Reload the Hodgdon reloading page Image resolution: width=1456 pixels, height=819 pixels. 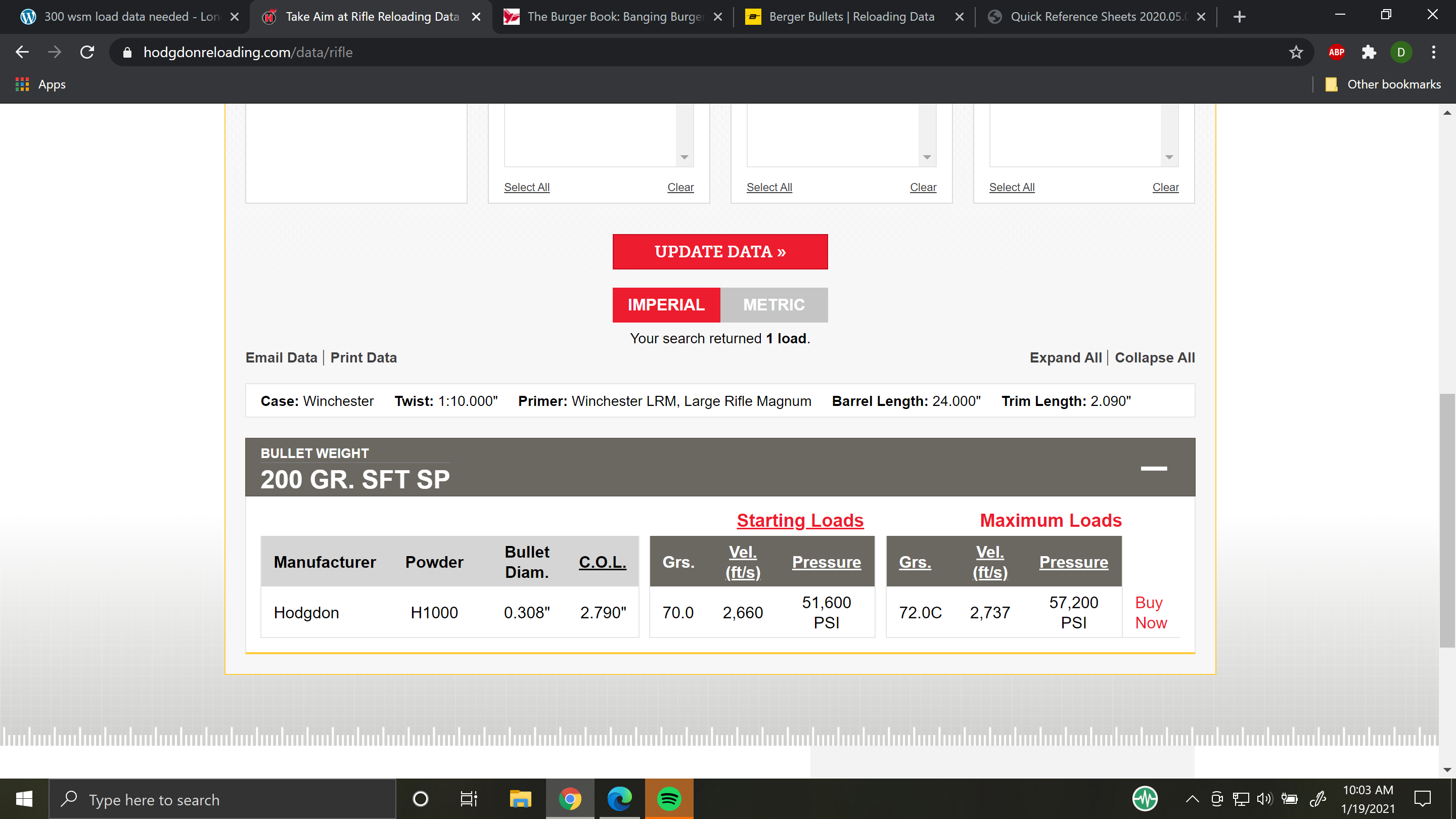[87, 52]
